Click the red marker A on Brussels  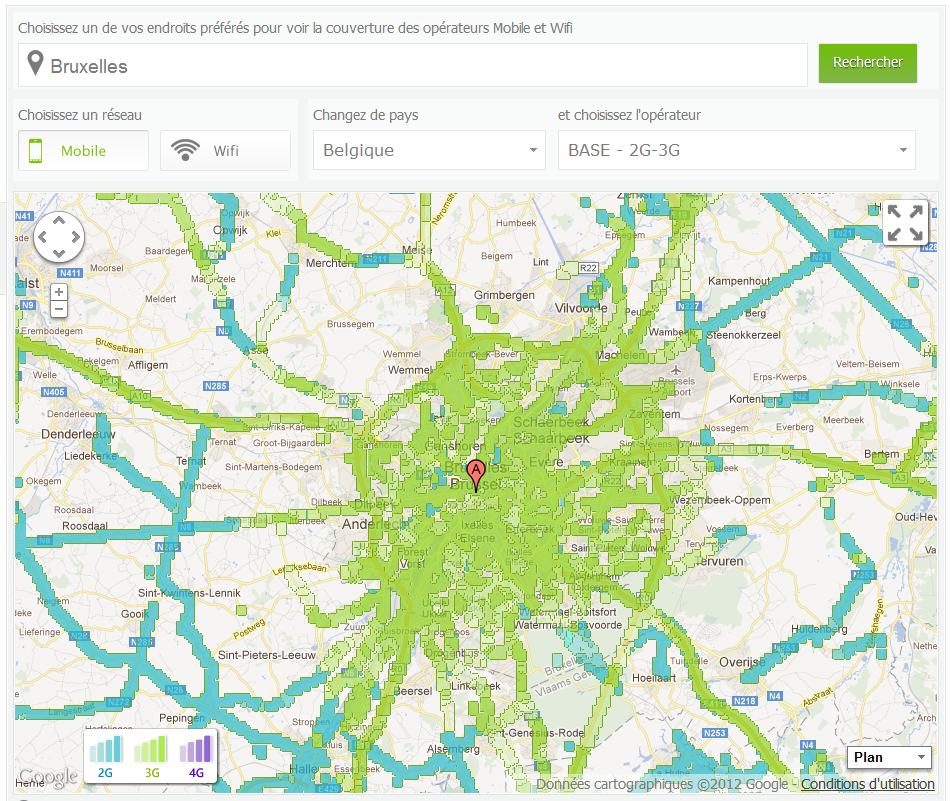[476, 474]
